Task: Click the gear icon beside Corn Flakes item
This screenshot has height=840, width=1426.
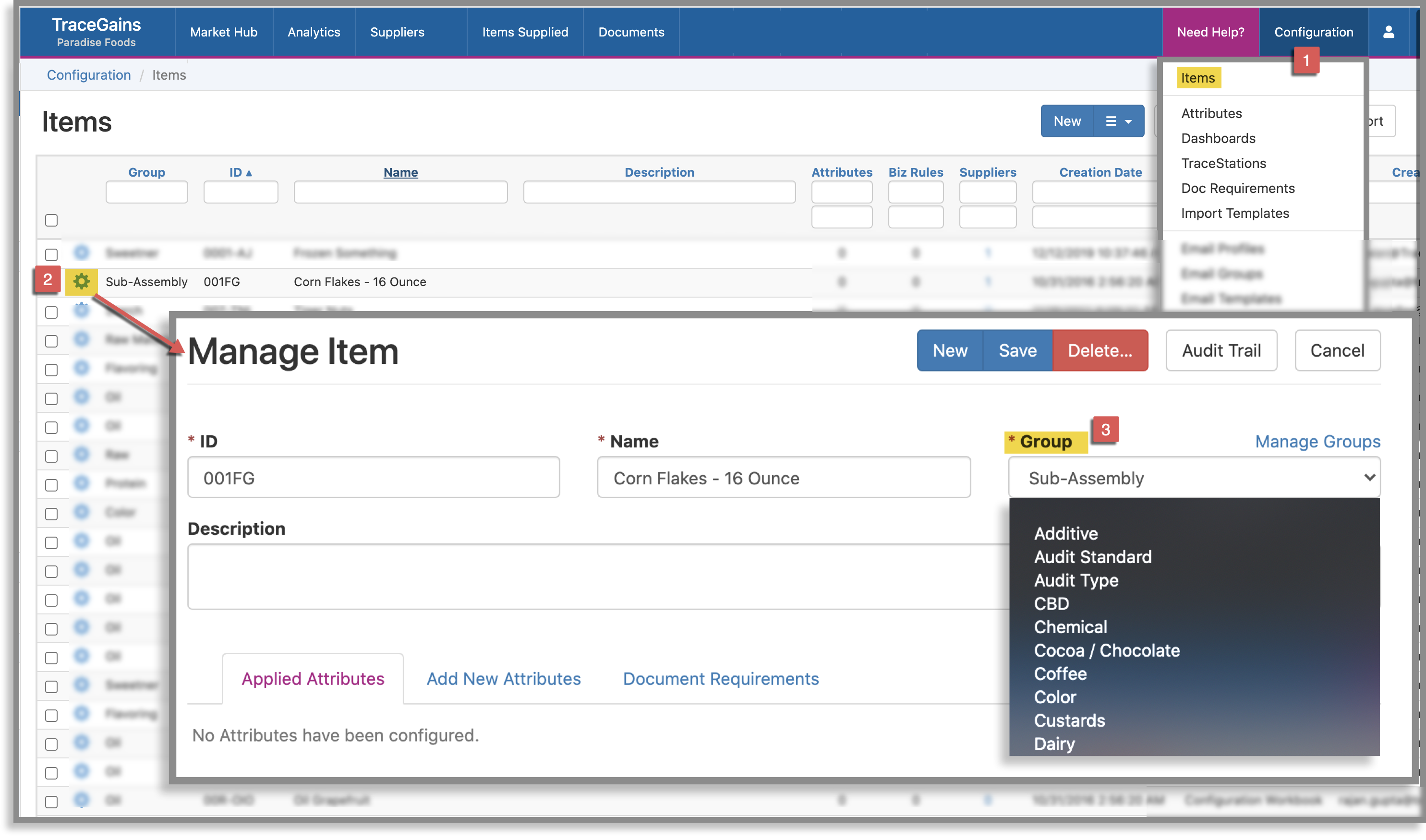Action: coord(82,281)
